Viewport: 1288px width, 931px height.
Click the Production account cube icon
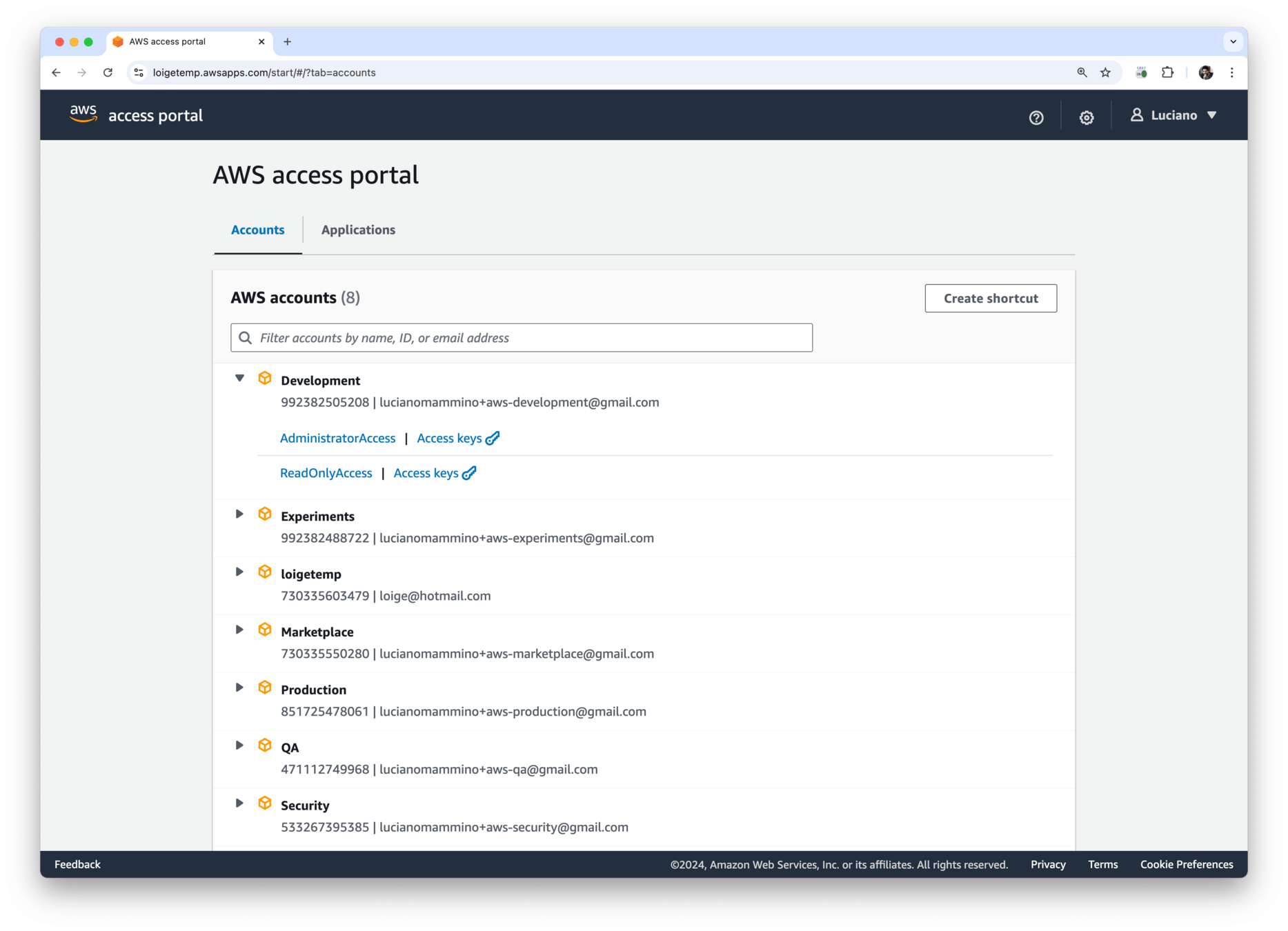tap(265, 688)
